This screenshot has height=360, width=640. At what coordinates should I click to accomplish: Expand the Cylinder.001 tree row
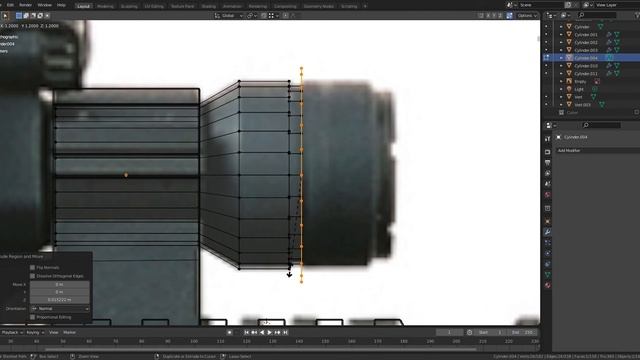(561, 35)
